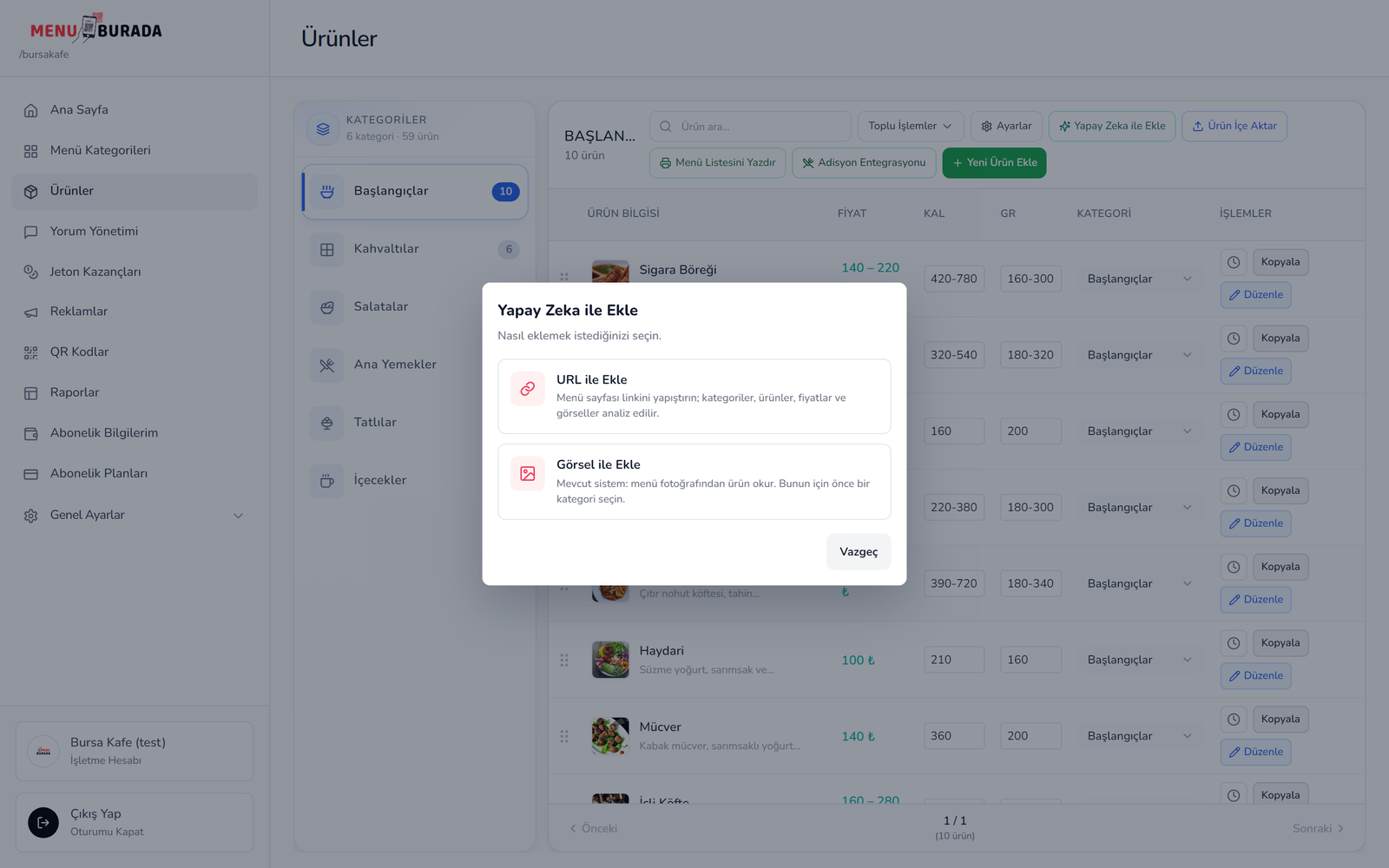Copy Mücver with Kopyala
1389x868 pixels.
pyautogui.click(x=1280, y=720)
